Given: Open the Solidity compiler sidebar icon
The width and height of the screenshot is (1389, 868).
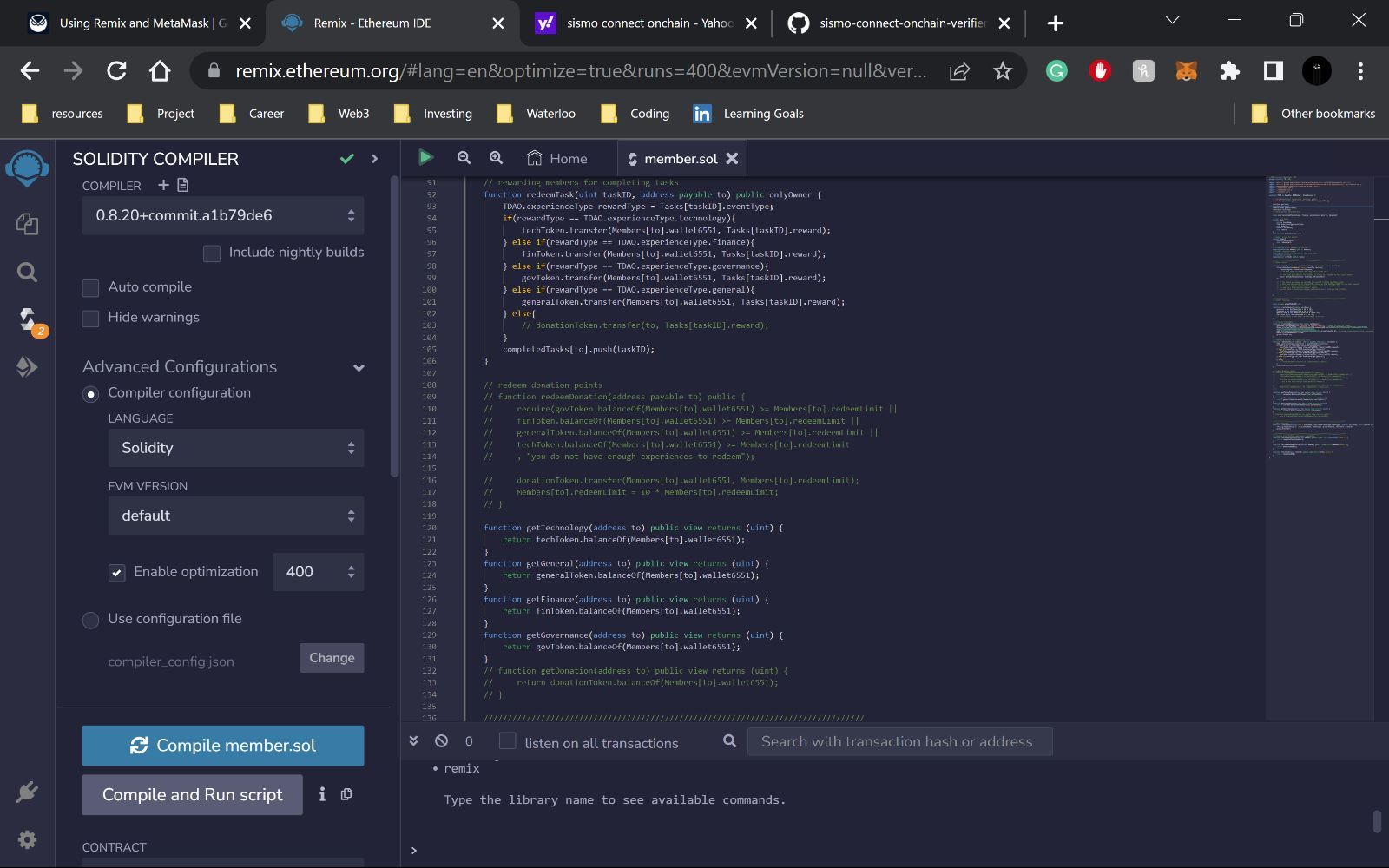Looking at the screenshot, I should pyautogui.click(x=30, y=321).
